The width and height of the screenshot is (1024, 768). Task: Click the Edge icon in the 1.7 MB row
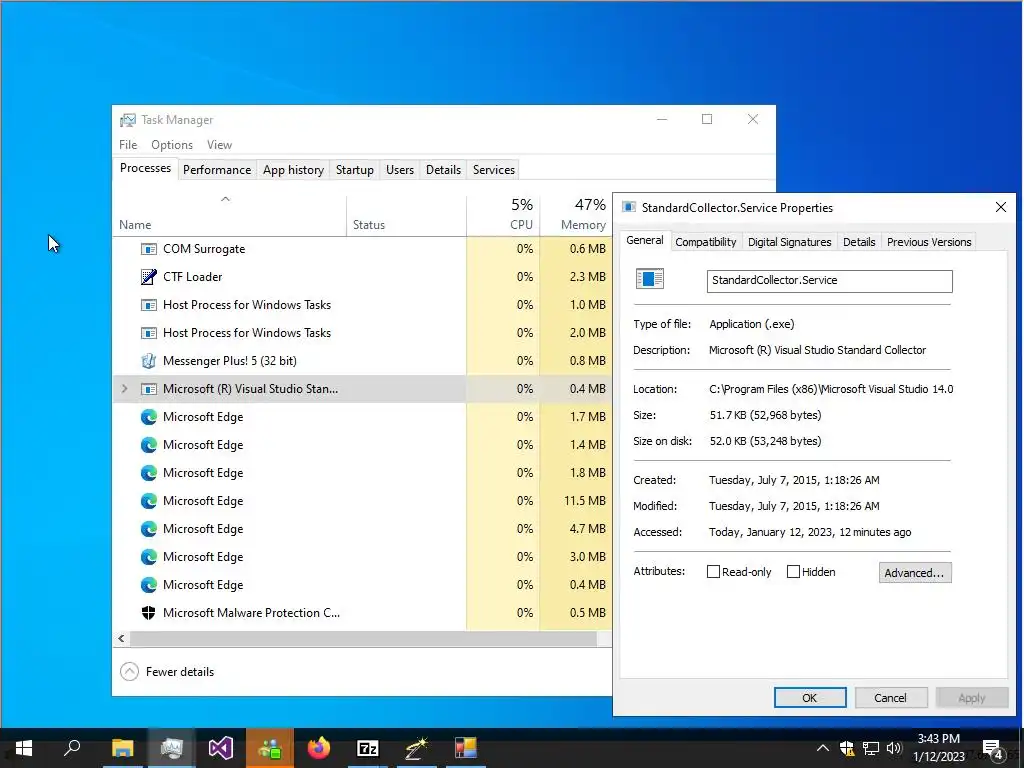(x=149, y=417)
